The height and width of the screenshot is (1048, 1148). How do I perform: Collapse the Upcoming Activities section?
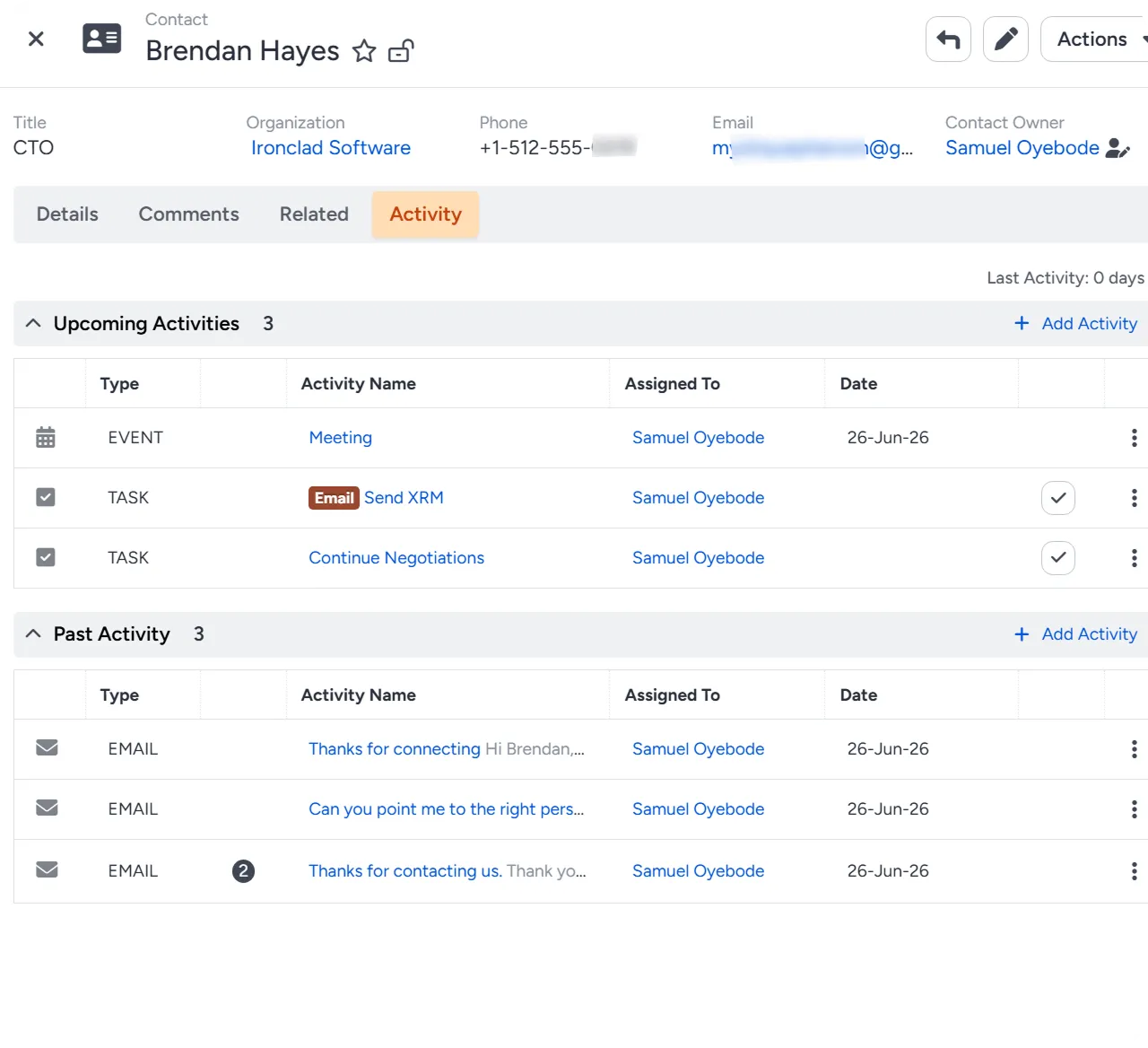click(x=33, y=323)
